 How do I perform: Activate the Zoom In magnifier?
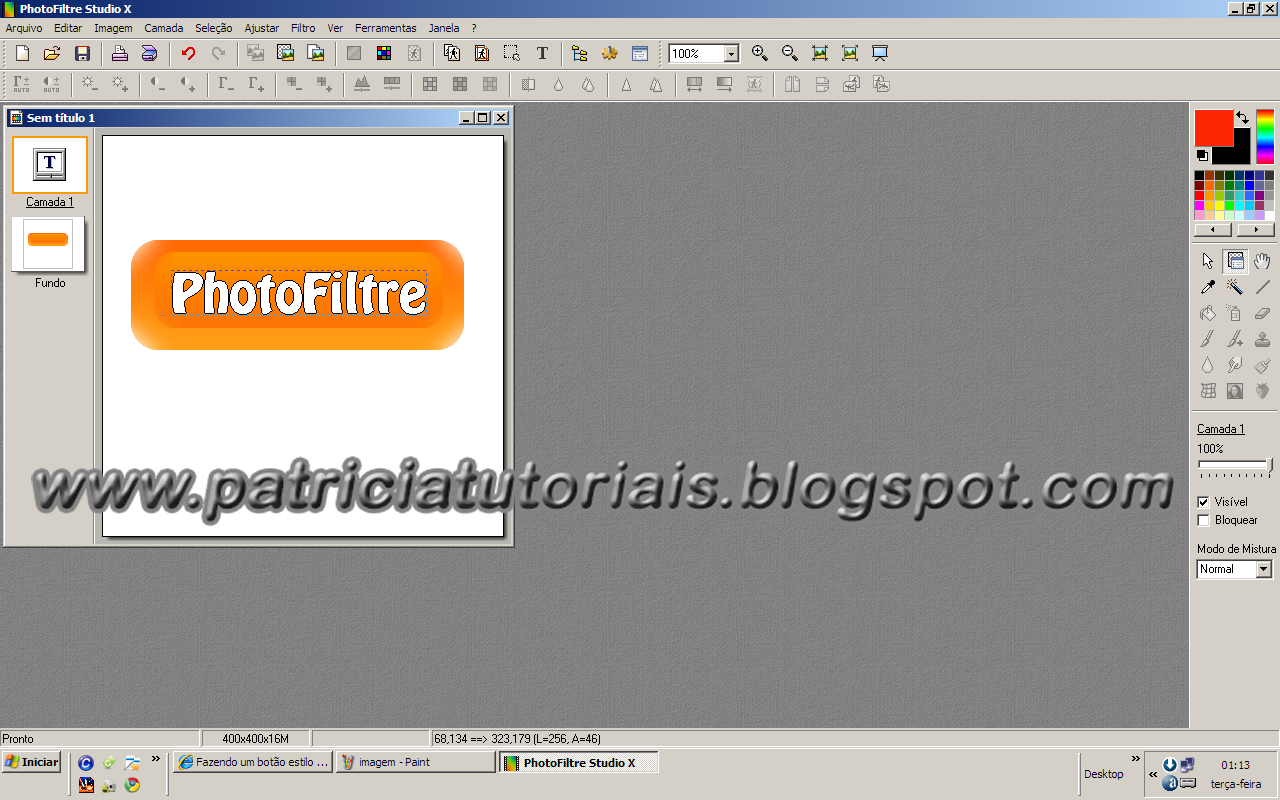click(759, 53)
